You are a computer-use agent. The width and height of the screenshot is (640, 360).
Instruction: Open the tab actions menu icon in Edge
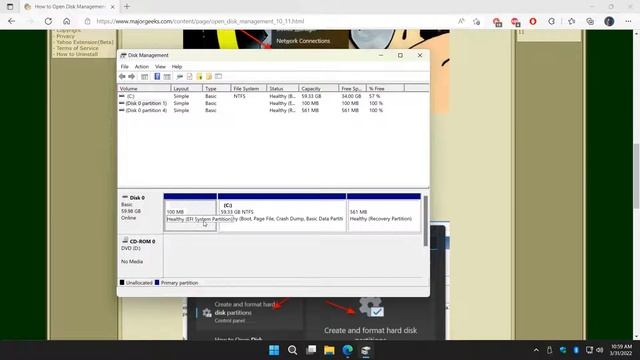10,7
